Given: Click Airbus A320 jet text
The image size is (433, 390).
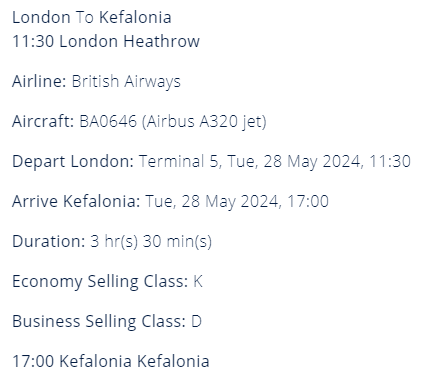Looking at the screenshot, I should (x=204, y=122).
